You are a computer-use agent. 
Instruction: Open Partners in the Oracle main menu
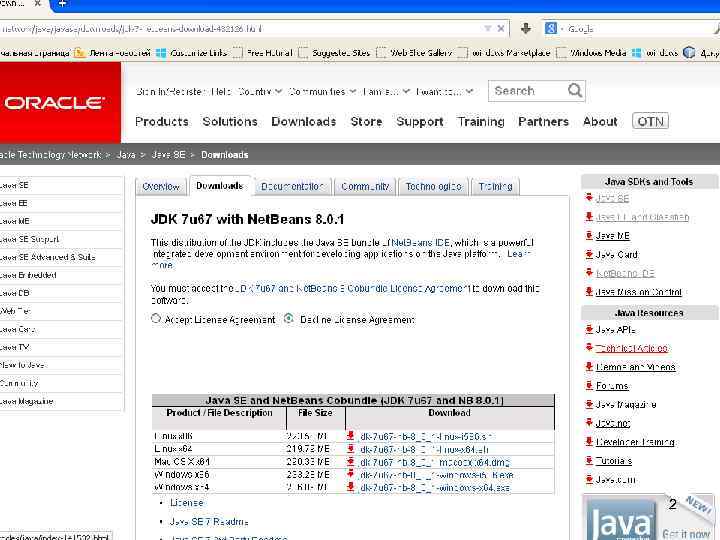point(543,122)
